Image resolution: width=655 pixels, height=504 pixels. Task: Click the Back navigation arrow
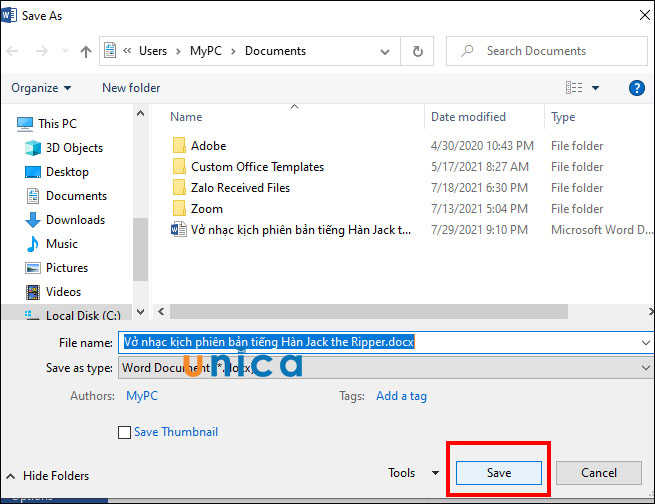(x=13, y=51)
